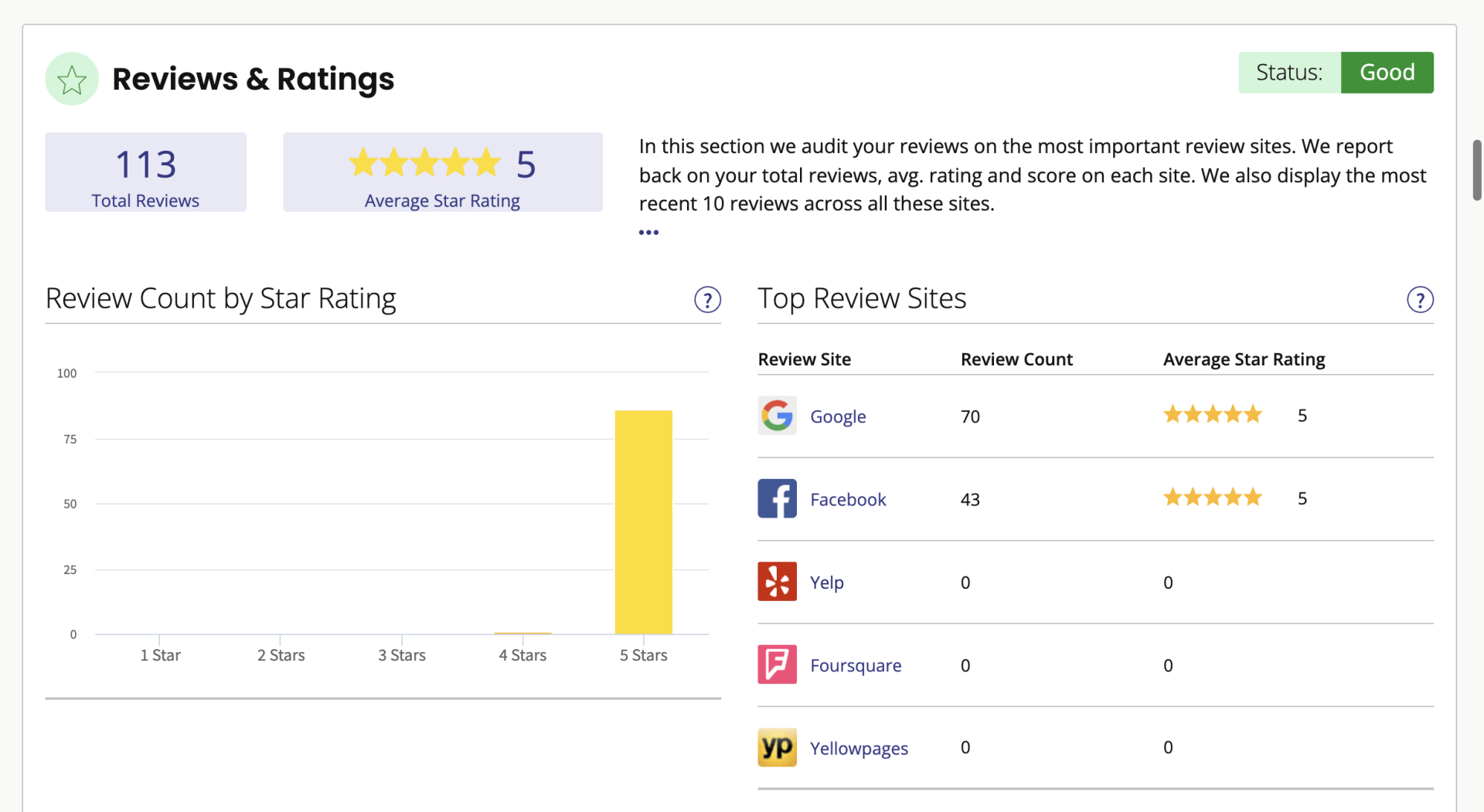Open the Yellowpages review site link
1484x812 pixels.
[x=859, y=749]
